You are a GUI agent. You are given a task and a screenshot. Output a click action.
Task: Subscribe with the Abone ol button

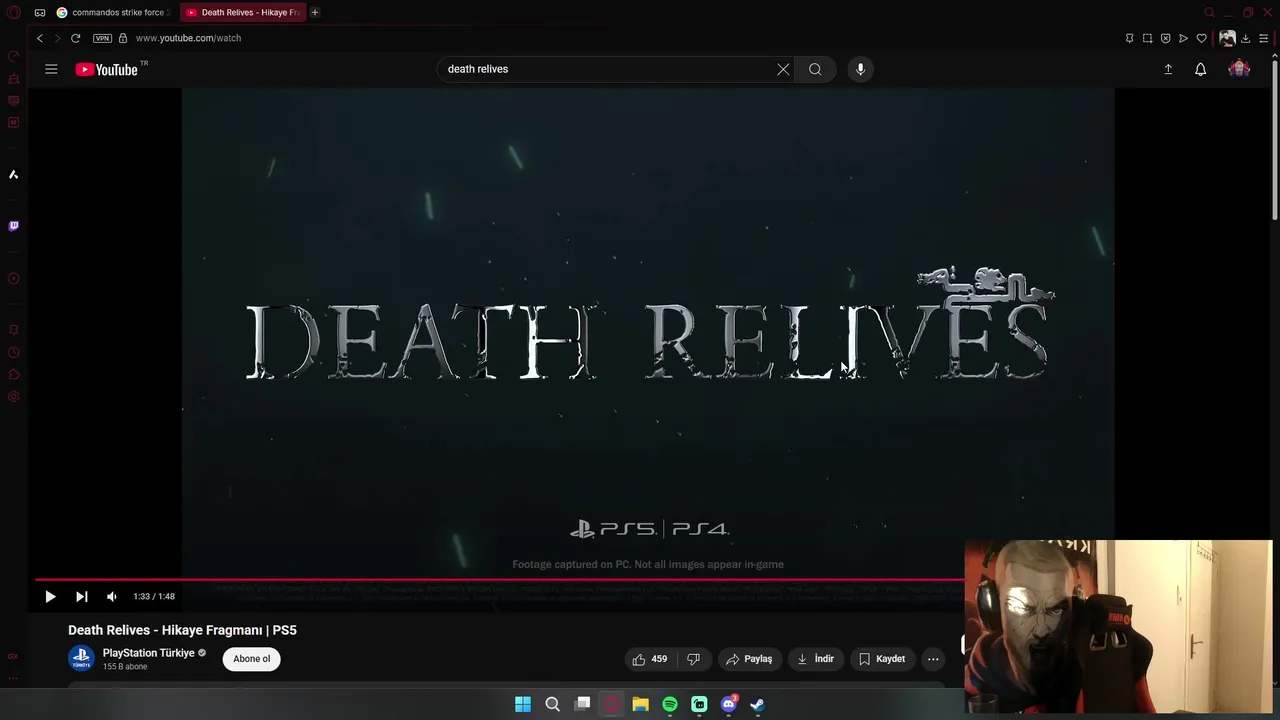(x=252, y=659)
